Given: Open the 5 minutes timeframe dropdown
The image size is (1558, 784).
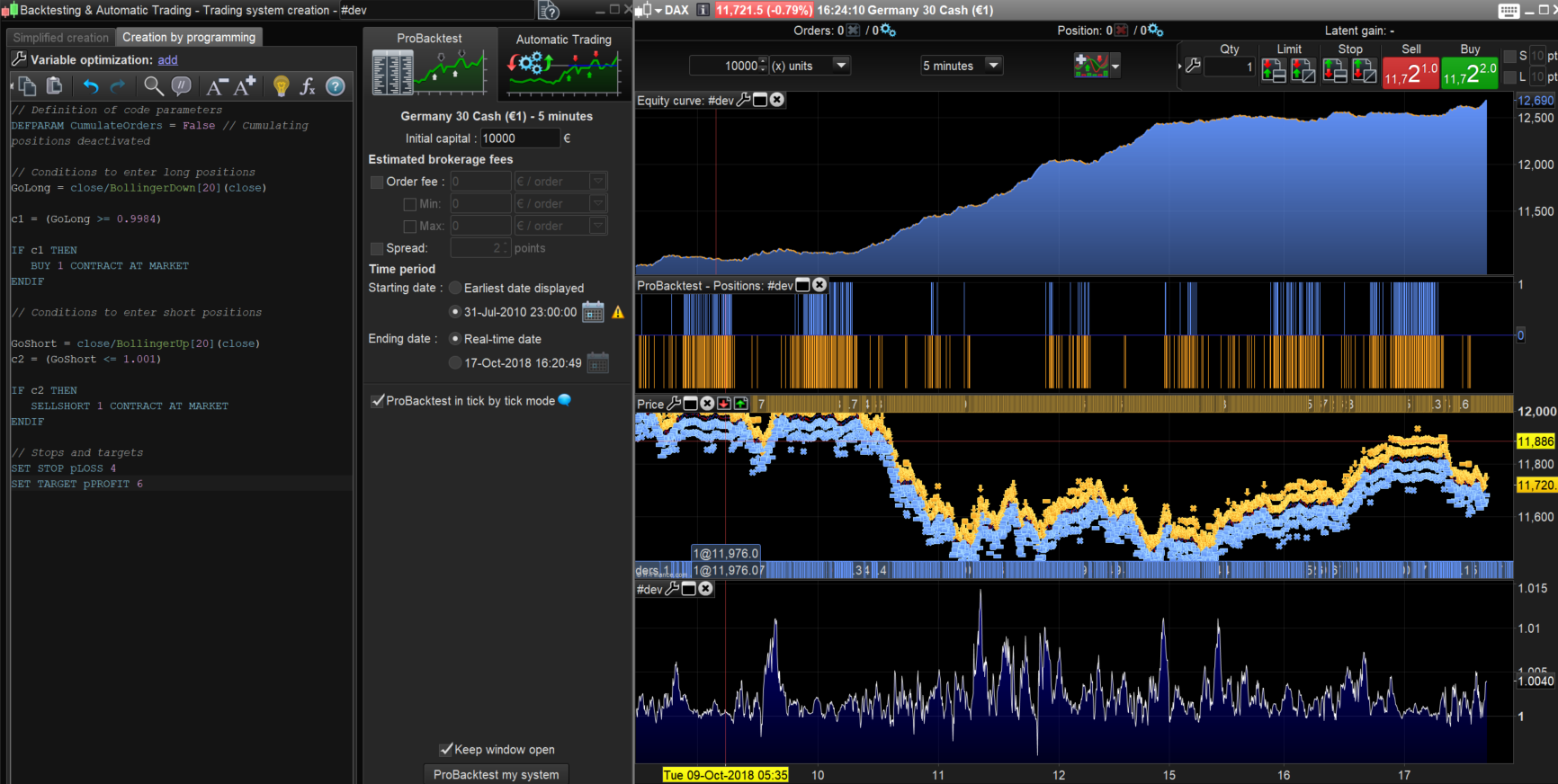Looking at the screenshot, I should click(993, 65).
